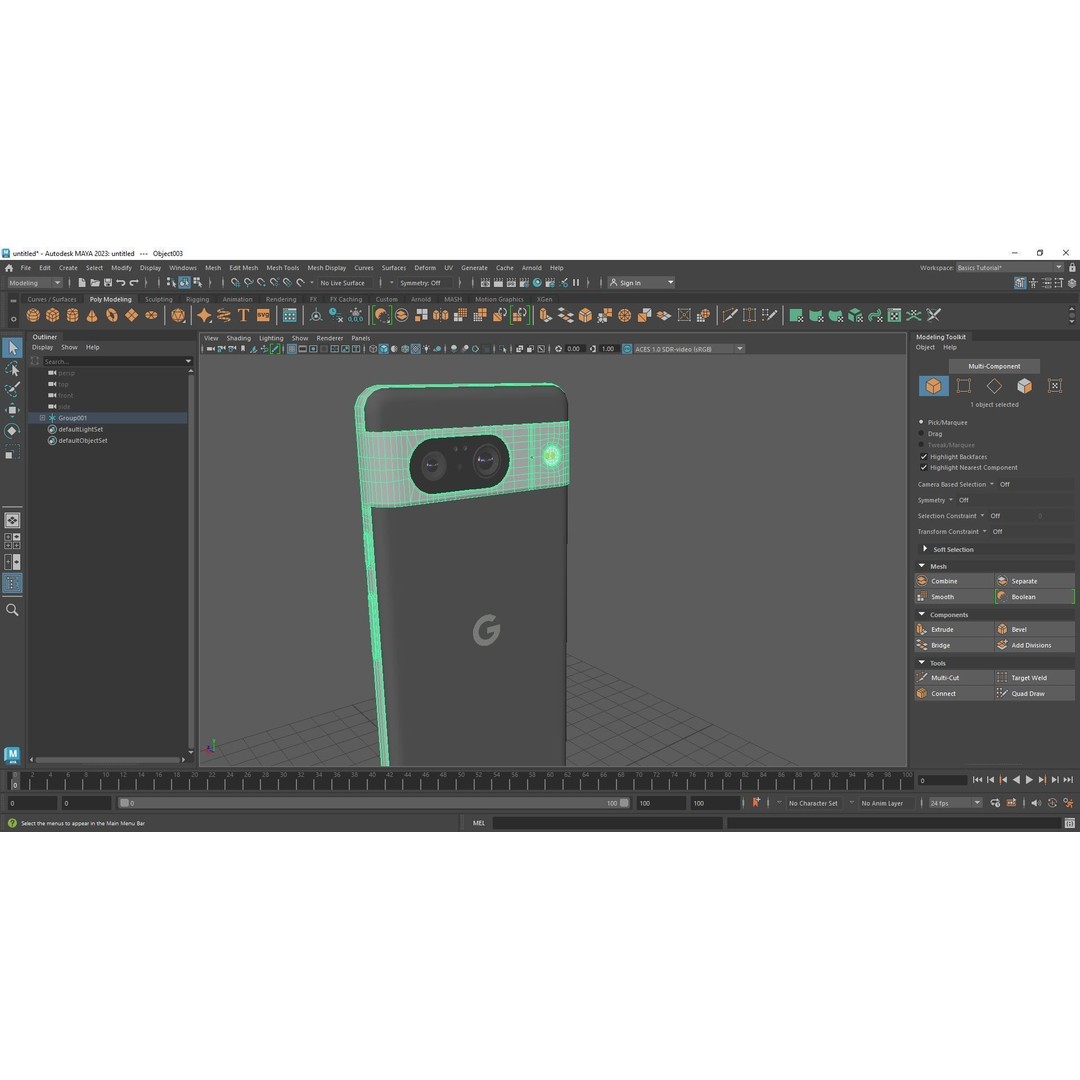
Task: Toggle the workspace lock icon
Action: tap(1072, 268)
